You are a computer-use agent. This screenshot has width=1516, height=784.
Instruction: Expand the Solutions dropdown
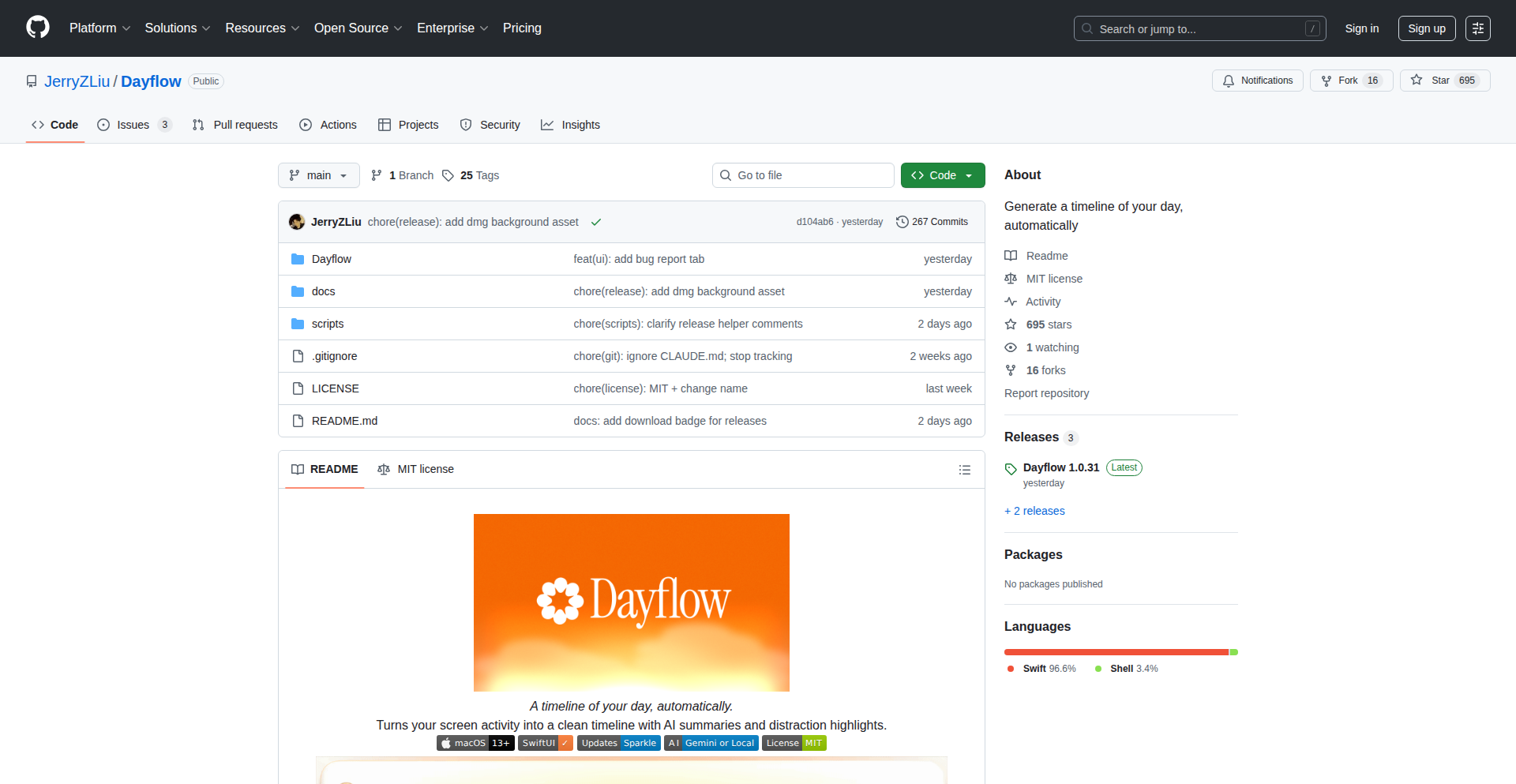pyautogui.click(x=178, y=28)
